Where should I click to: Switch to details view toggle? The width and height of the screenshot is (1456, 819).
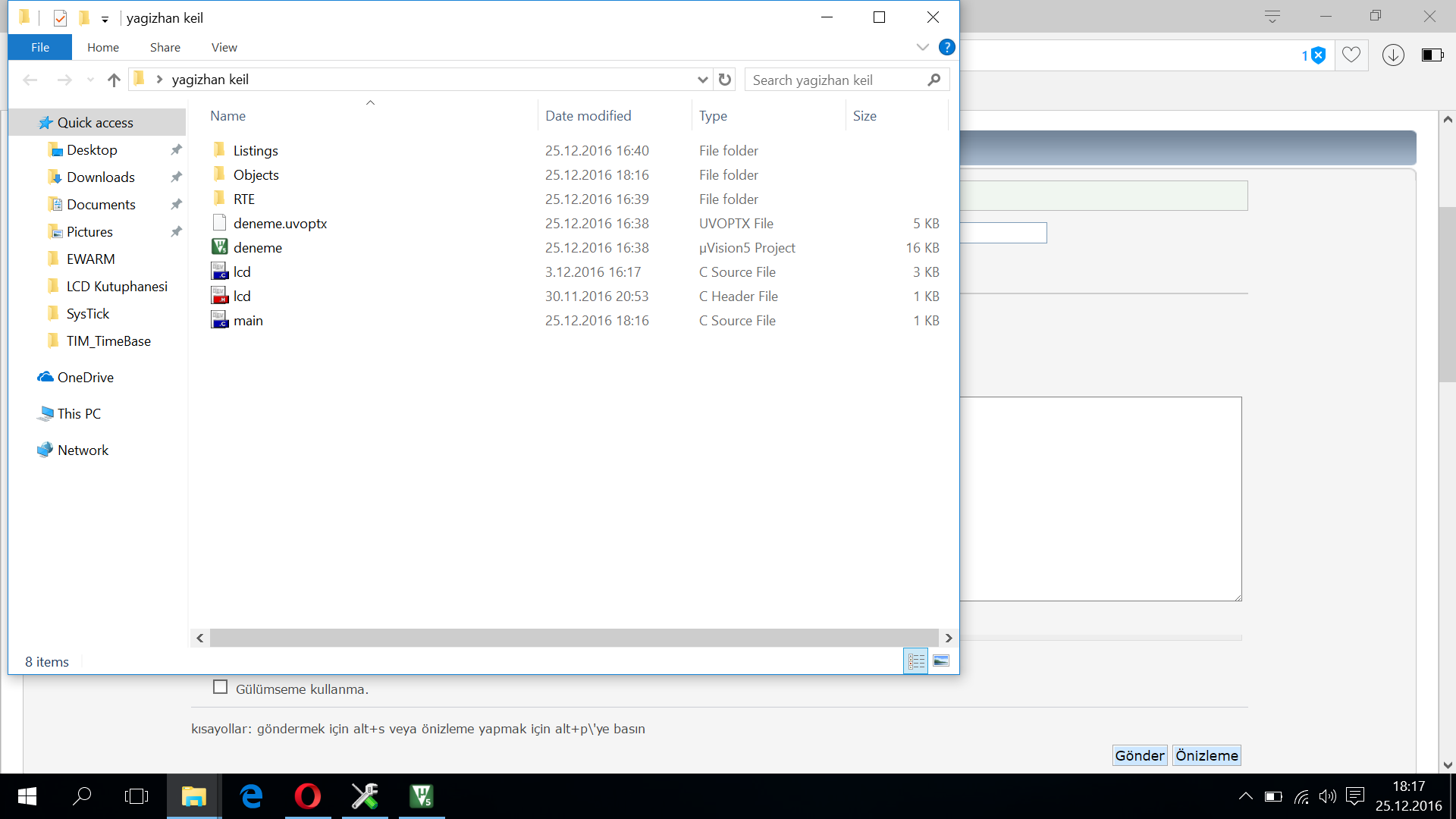pos(916,661)
